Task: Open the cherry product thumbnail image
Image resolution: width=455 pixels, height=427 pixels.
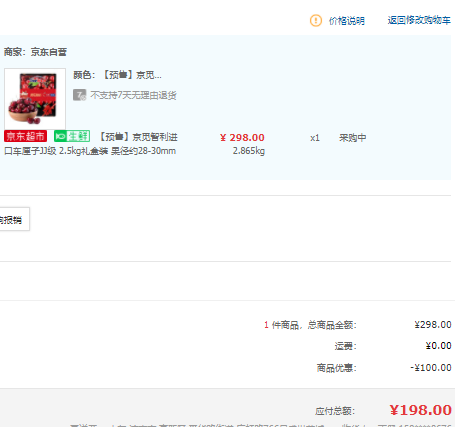Action: pyautogui.click(x=35, y=99)
